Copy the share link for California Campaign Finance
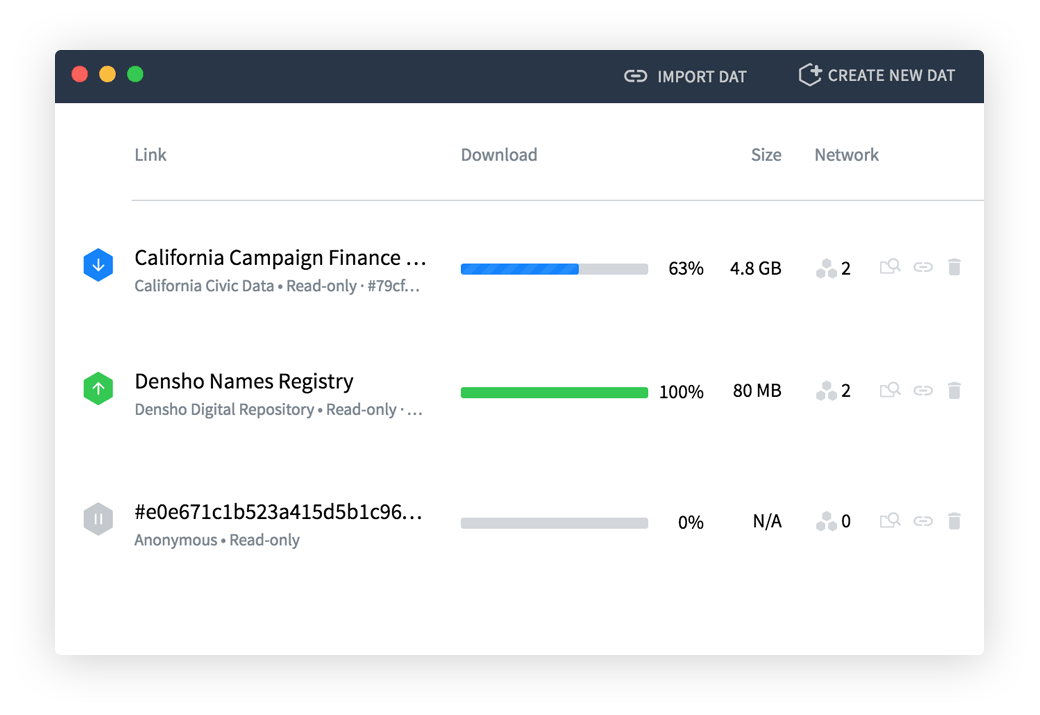 pyautogui.click(x=923, y=267)
